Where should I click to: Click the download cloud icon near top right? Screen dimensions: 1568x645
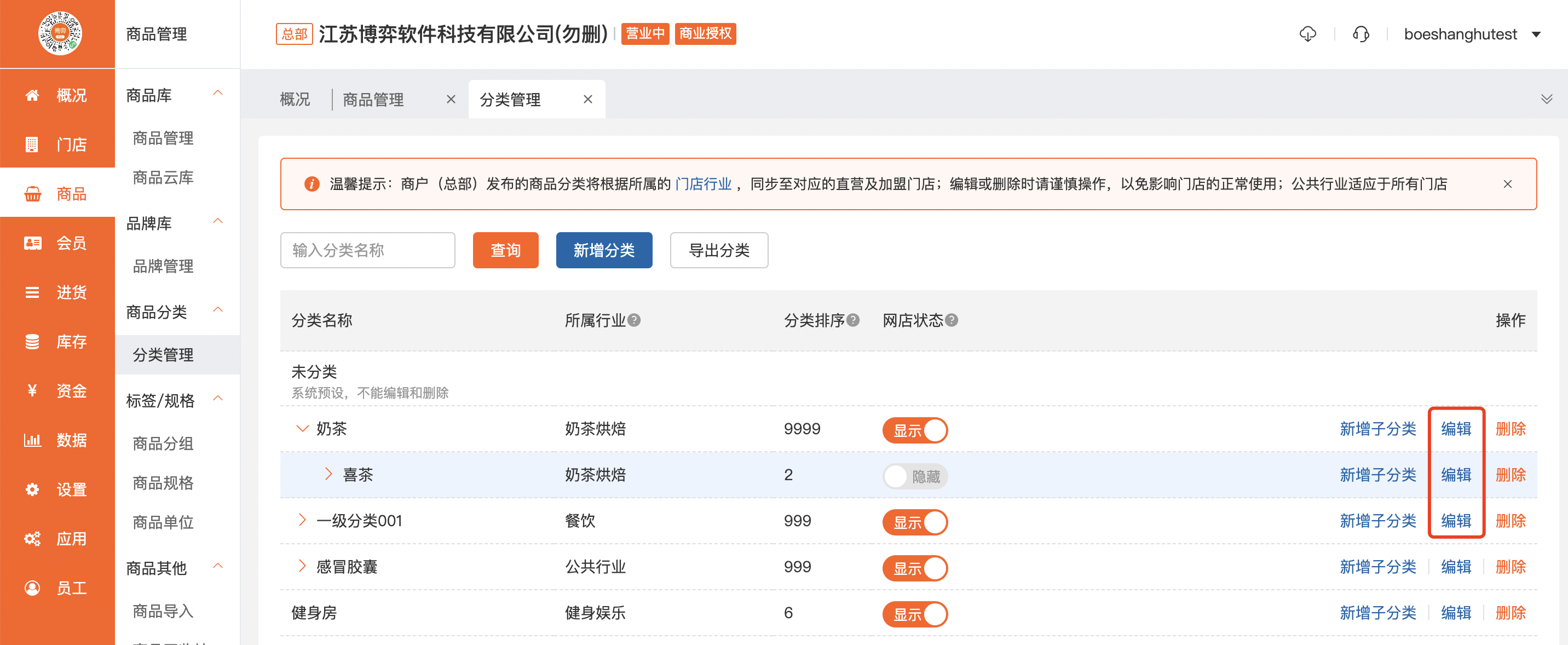pyautogui.click(x=1307, y=34)
